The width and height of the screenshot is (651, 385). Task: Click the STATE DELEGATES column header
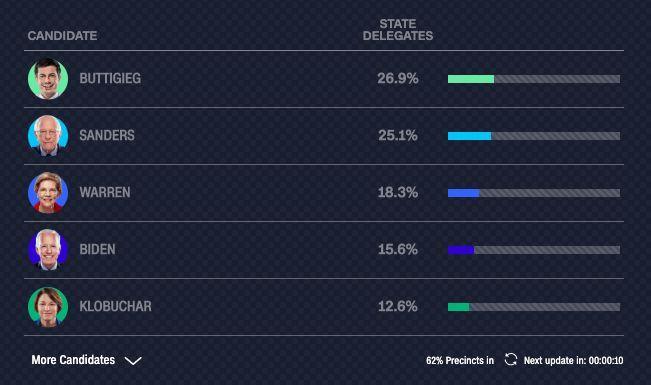point(398,30)
